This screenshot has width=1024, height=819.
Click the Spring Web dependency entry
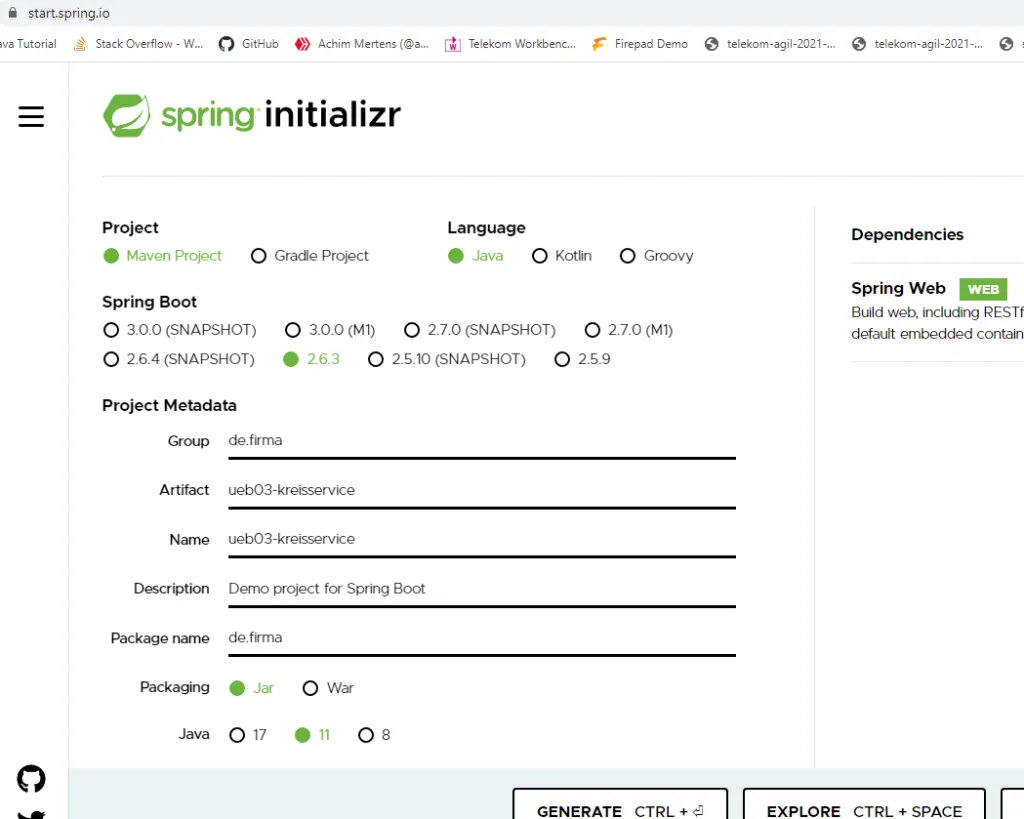pyautogui.click(x=937, y=310)
